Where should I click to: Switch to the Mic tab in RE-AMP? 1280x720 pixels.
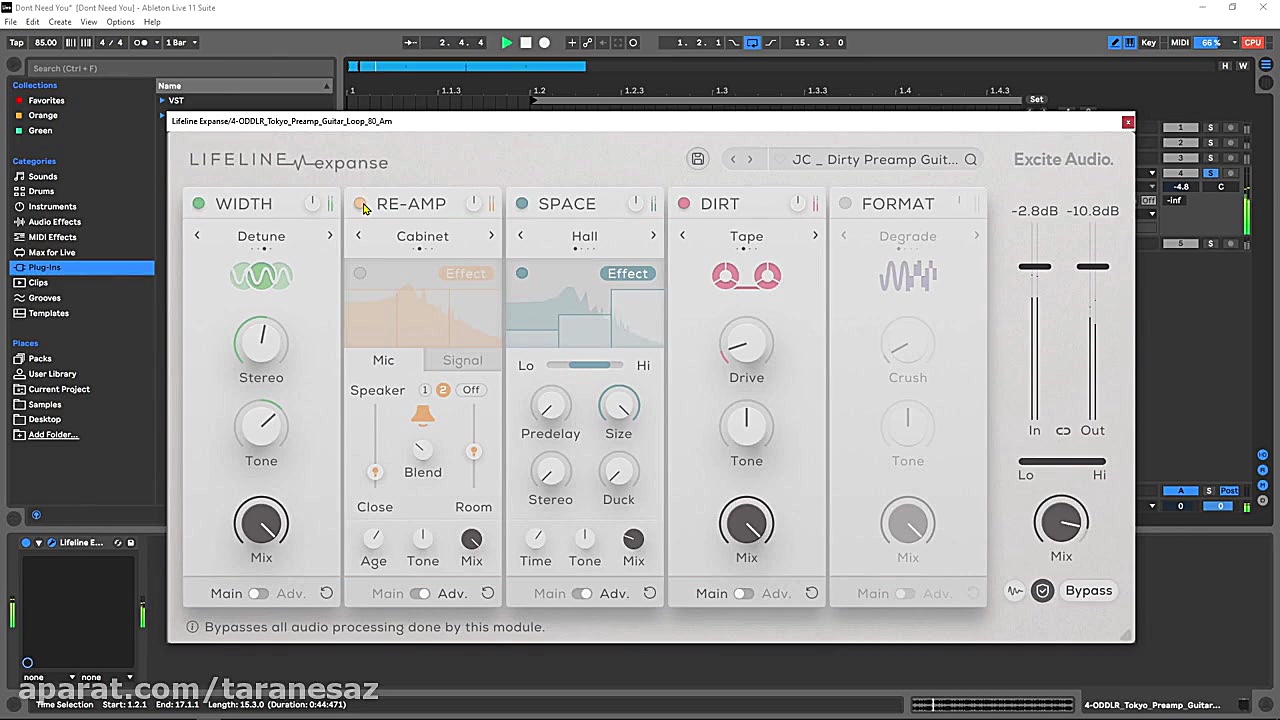coord(384,360)
